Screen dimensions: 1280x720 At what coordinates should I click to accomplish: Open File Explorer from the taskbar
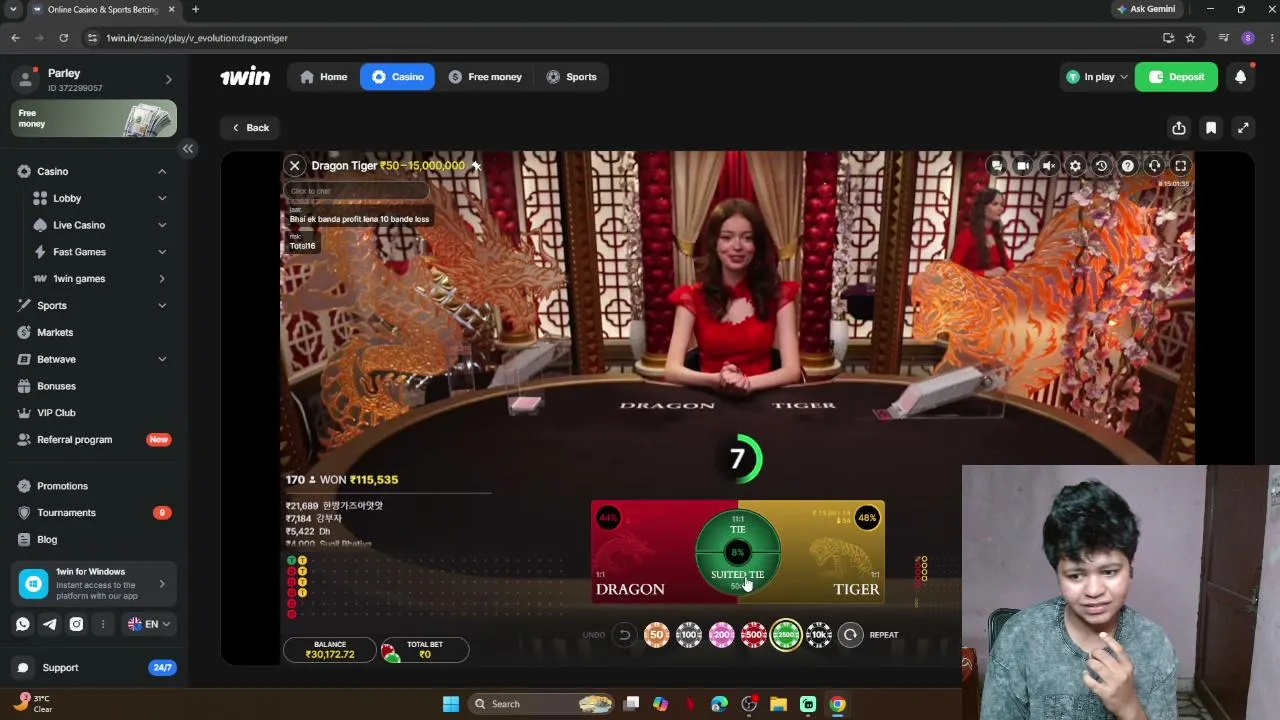tap(778, 704)
